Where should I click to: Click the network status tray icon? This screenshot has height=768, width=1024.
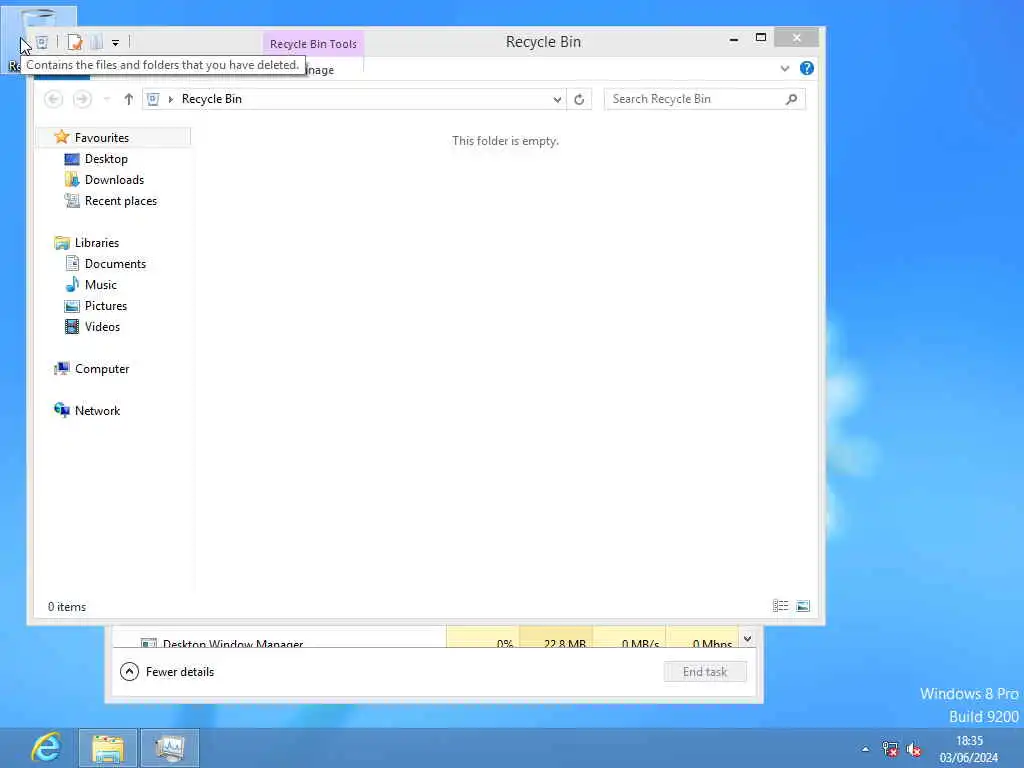point(889,749)
